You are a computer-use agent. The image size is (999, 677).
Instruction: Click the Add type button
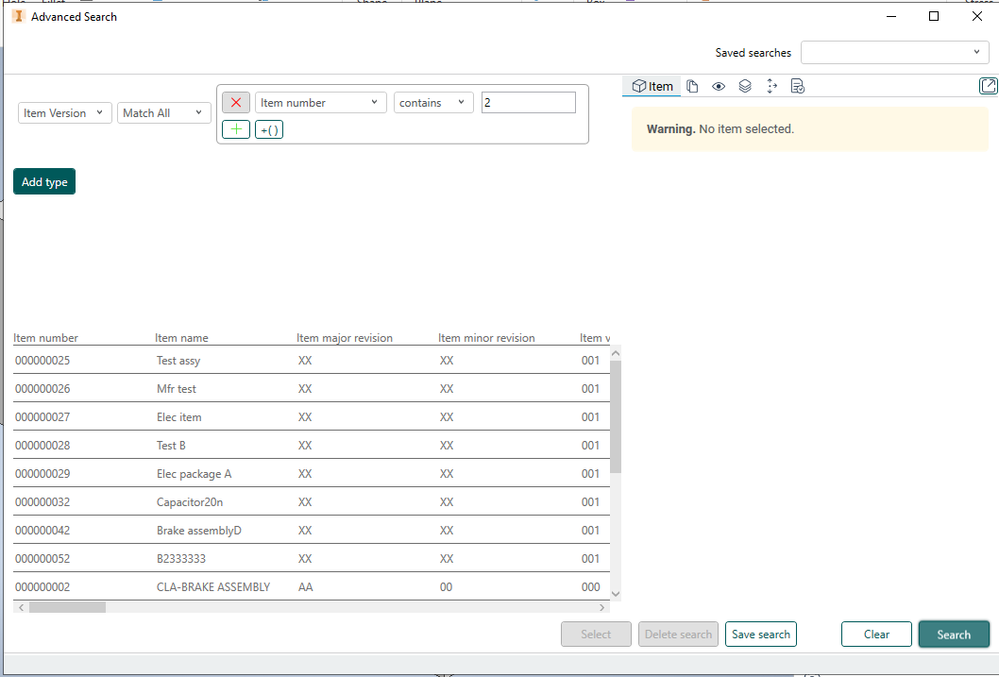click(45, 182)
